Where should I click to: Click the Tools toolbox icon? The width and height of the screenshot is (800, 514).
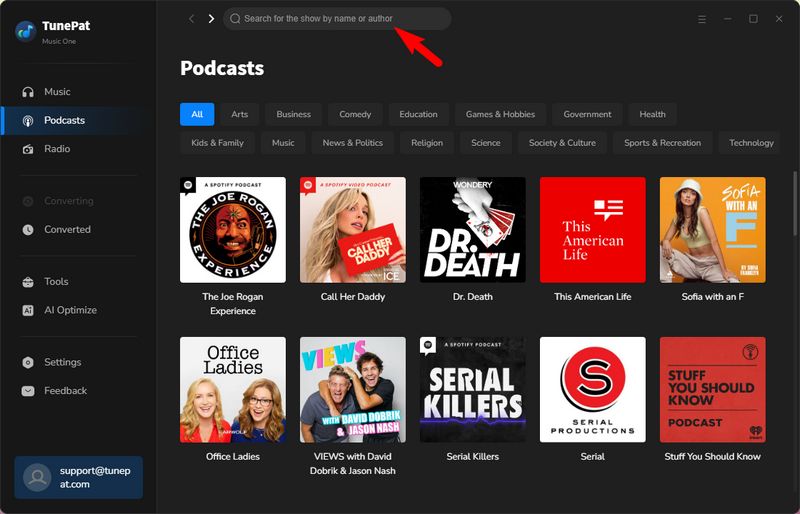click(x=28, y=282)
